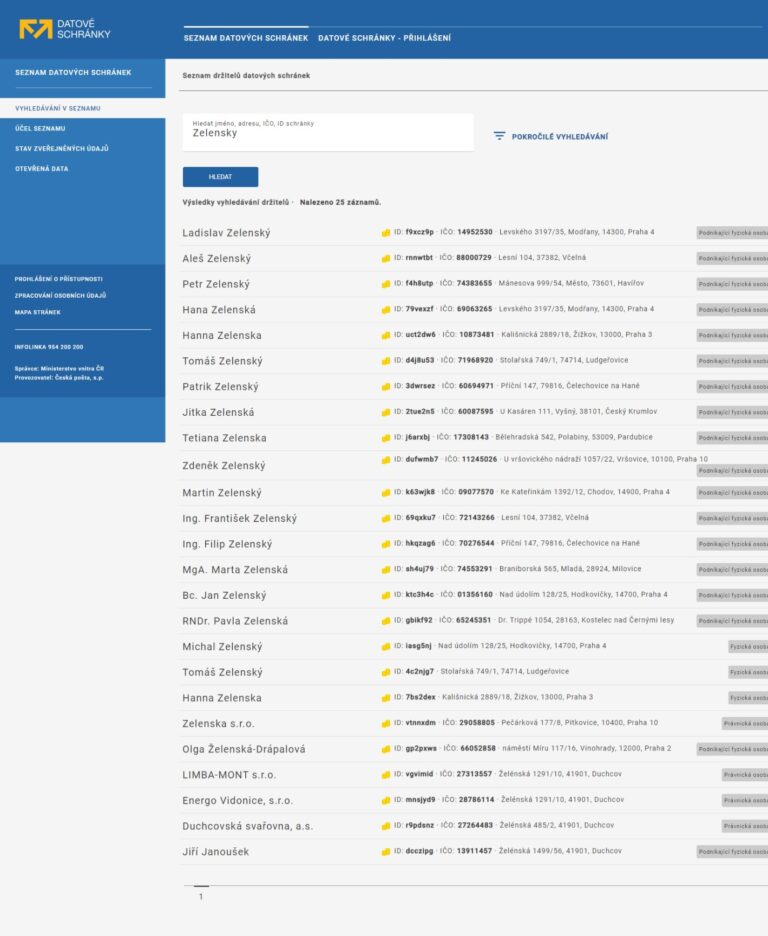Select Seznam datových schránek top tab

[245, 38]
